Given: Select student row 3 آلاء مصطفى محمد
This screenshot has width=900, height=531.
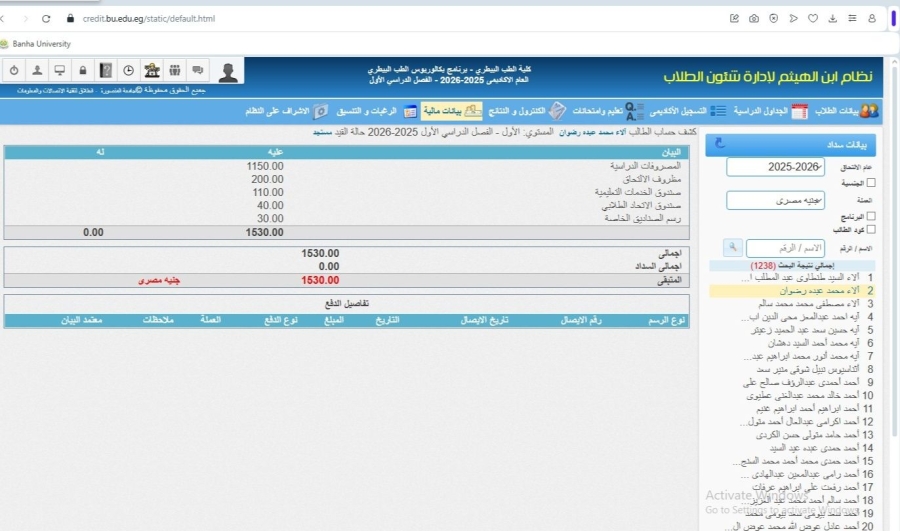Looking at the screenshot, I should 792,304.
